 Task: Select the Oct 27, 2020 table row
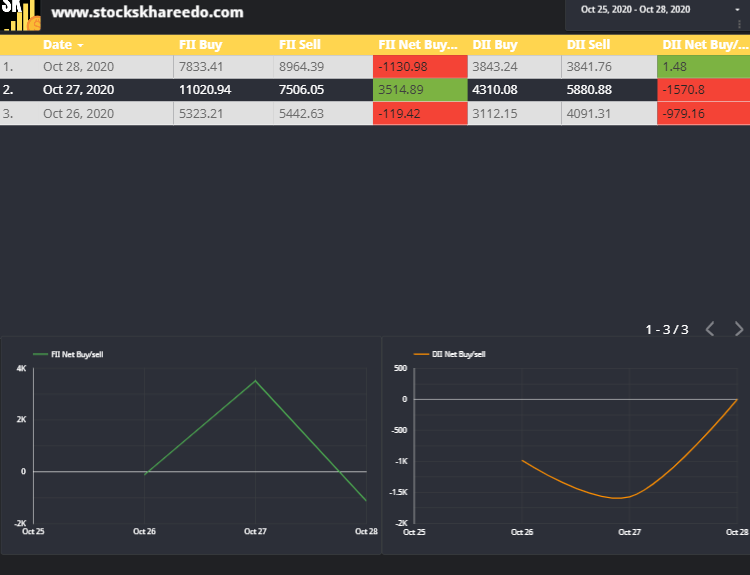click(375, 89)
